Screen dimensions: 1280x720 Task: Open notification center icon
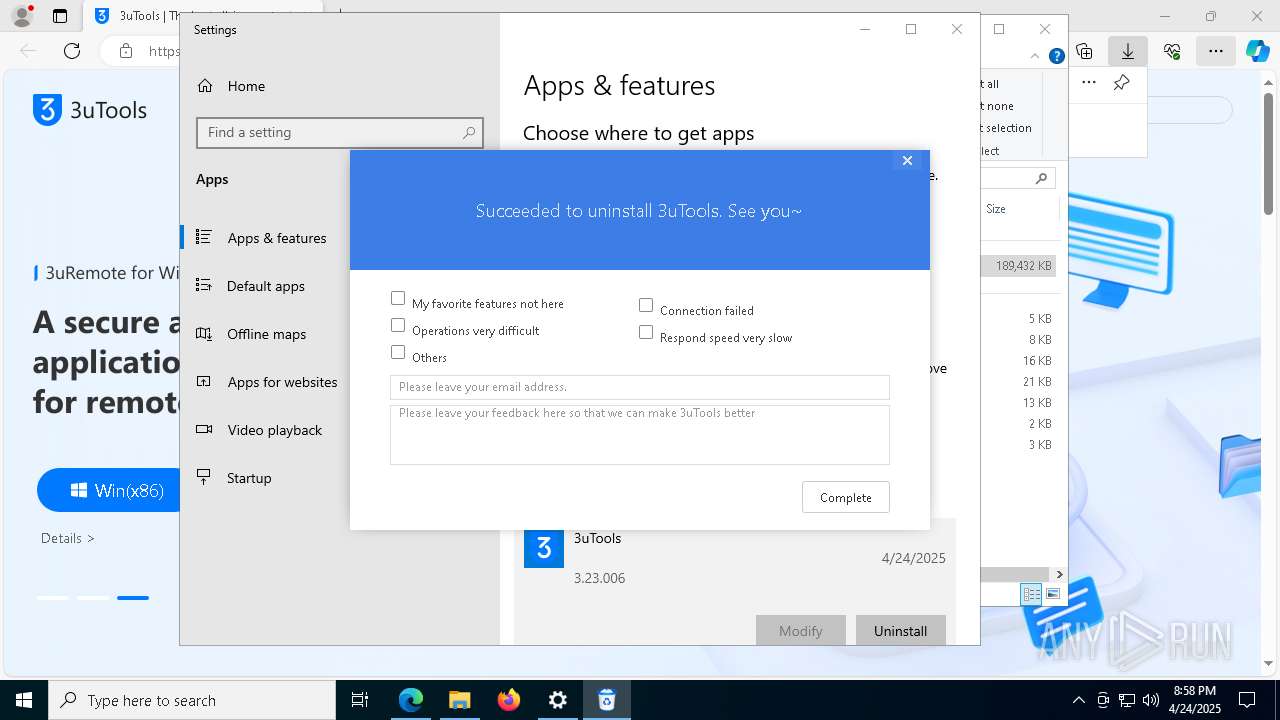click(1247, 700)
